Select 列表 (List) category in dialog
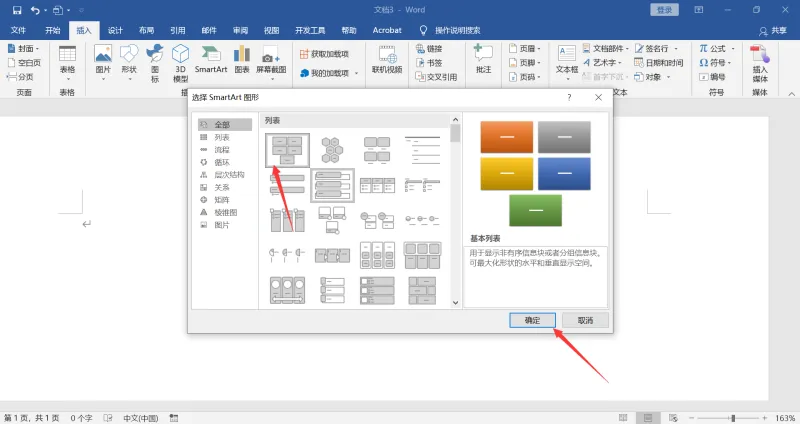The width and height of the screenshot is (800, 424). [224, 137]
